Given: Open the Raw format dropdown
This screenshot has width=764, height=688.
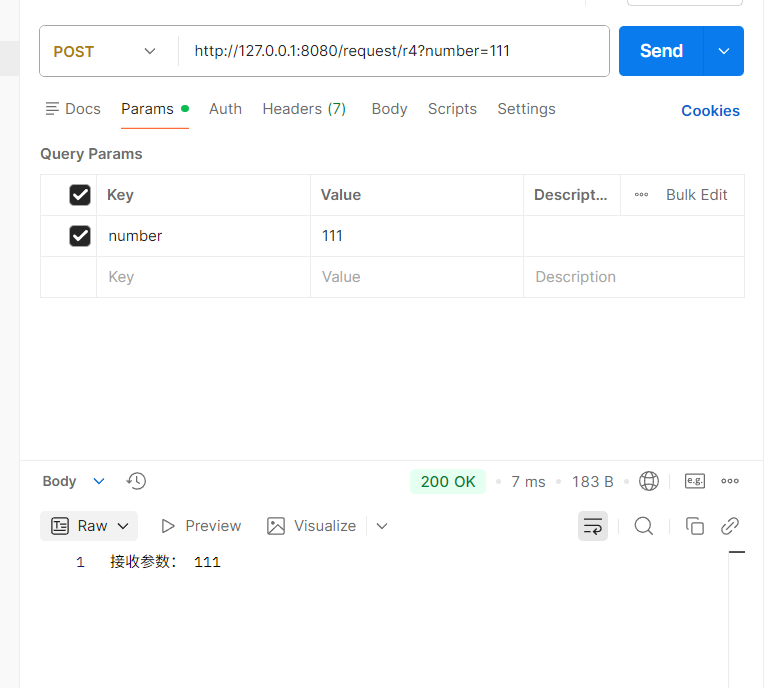Looking at the screenshot, I should (89, 526).
